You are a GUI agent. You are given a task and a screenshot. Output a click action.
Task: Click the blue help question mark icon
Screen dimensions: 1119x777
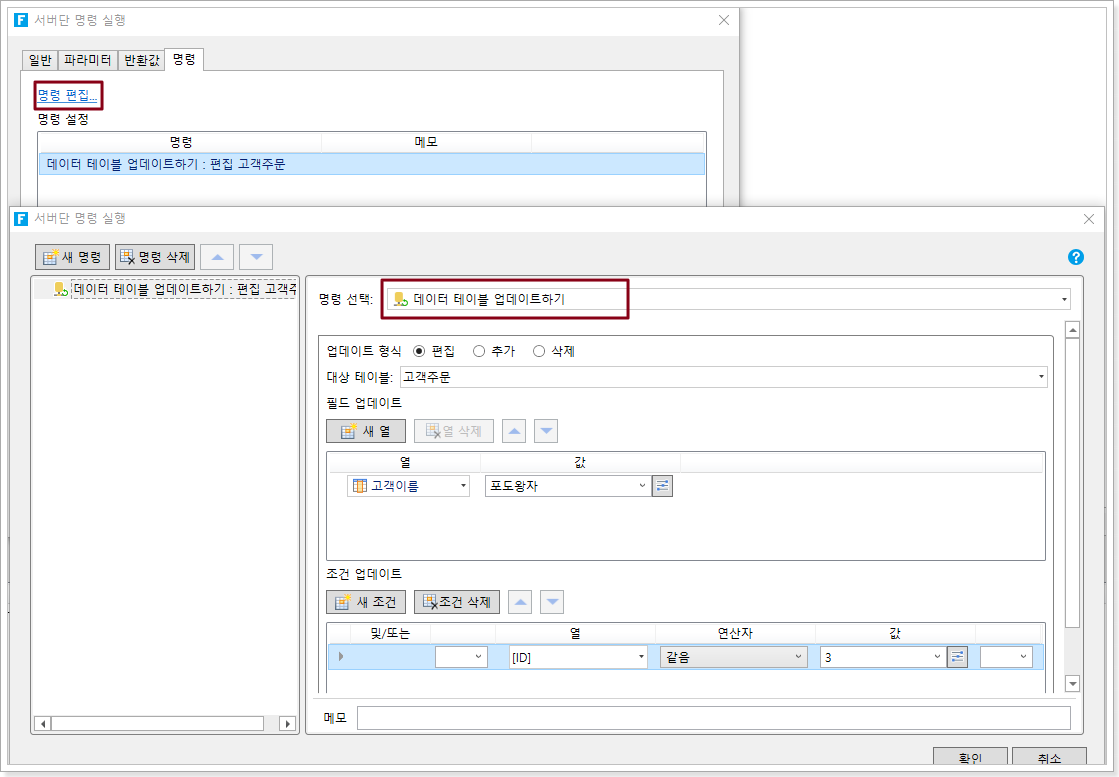[1076, 257]
